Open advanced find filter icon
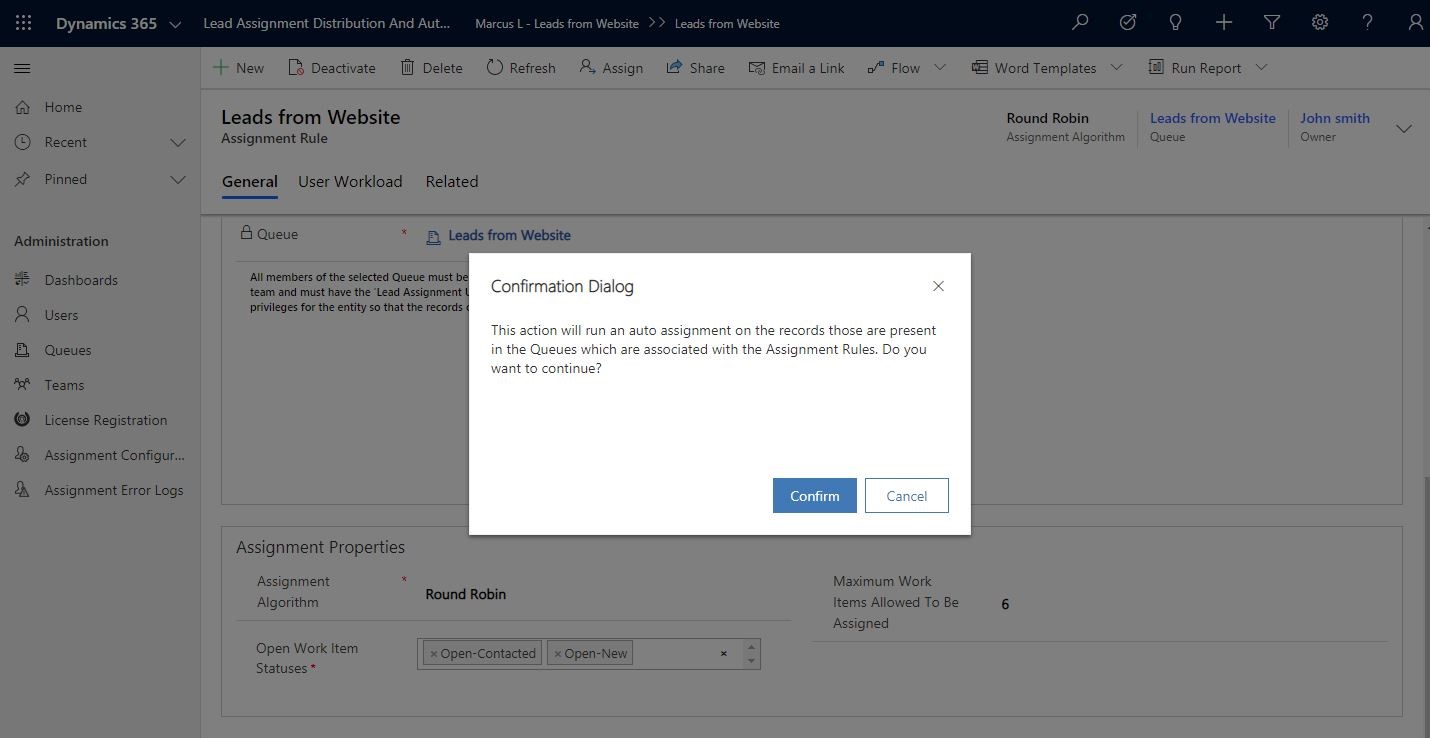 (x=1272, y=23)
